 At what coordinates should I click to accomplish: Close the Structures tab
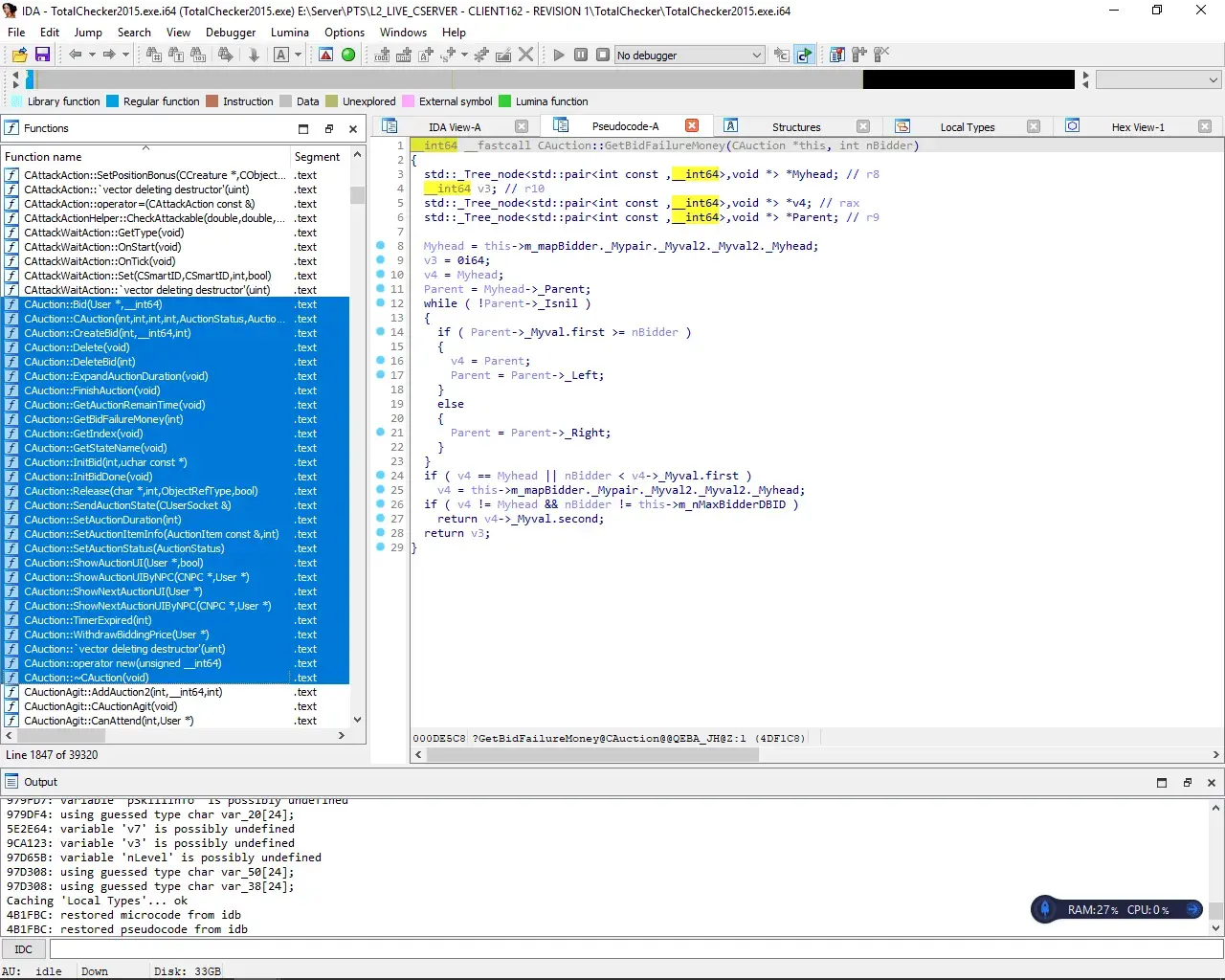(863, 126)
